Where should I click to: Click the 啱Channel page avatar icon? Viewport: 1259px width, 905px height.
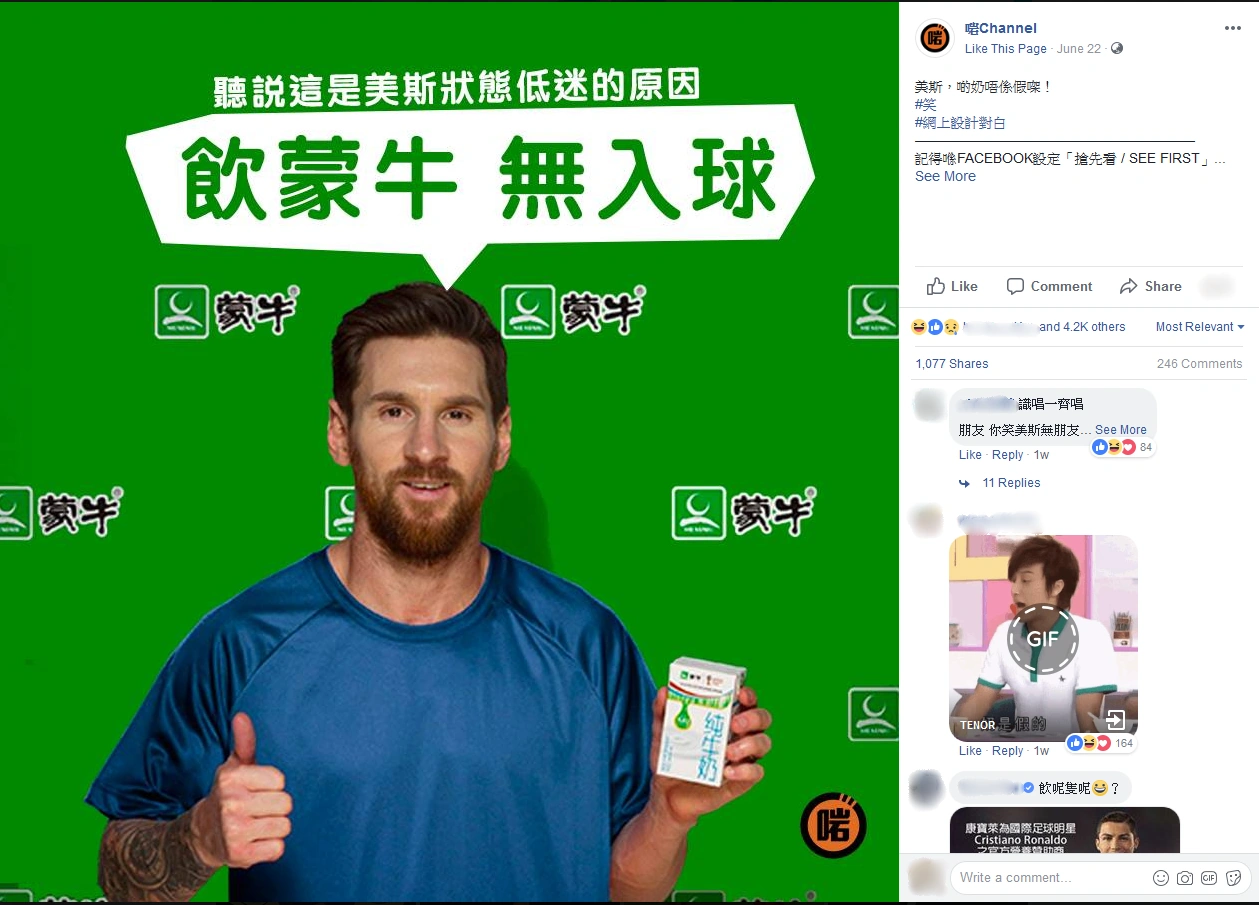point(935,38)
